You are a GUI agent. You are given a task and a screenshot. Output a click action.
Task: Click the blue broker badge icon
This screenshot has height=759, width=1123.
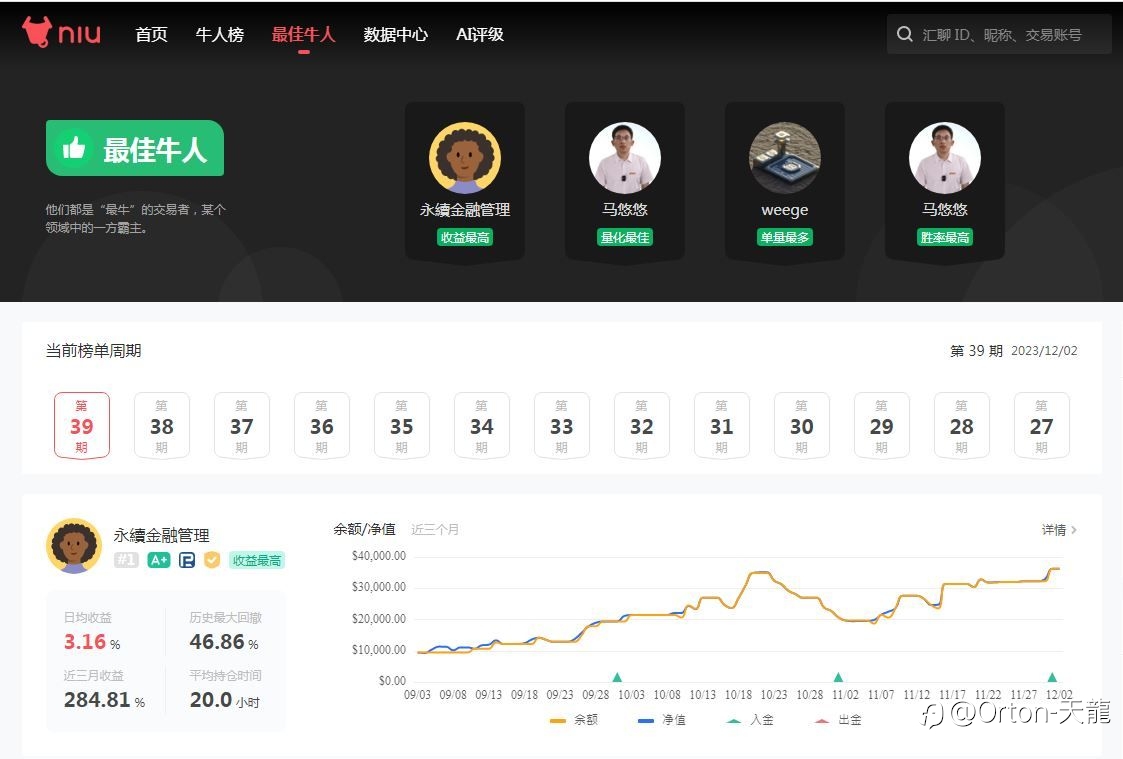pyautogui.click(x=187, y=560)
